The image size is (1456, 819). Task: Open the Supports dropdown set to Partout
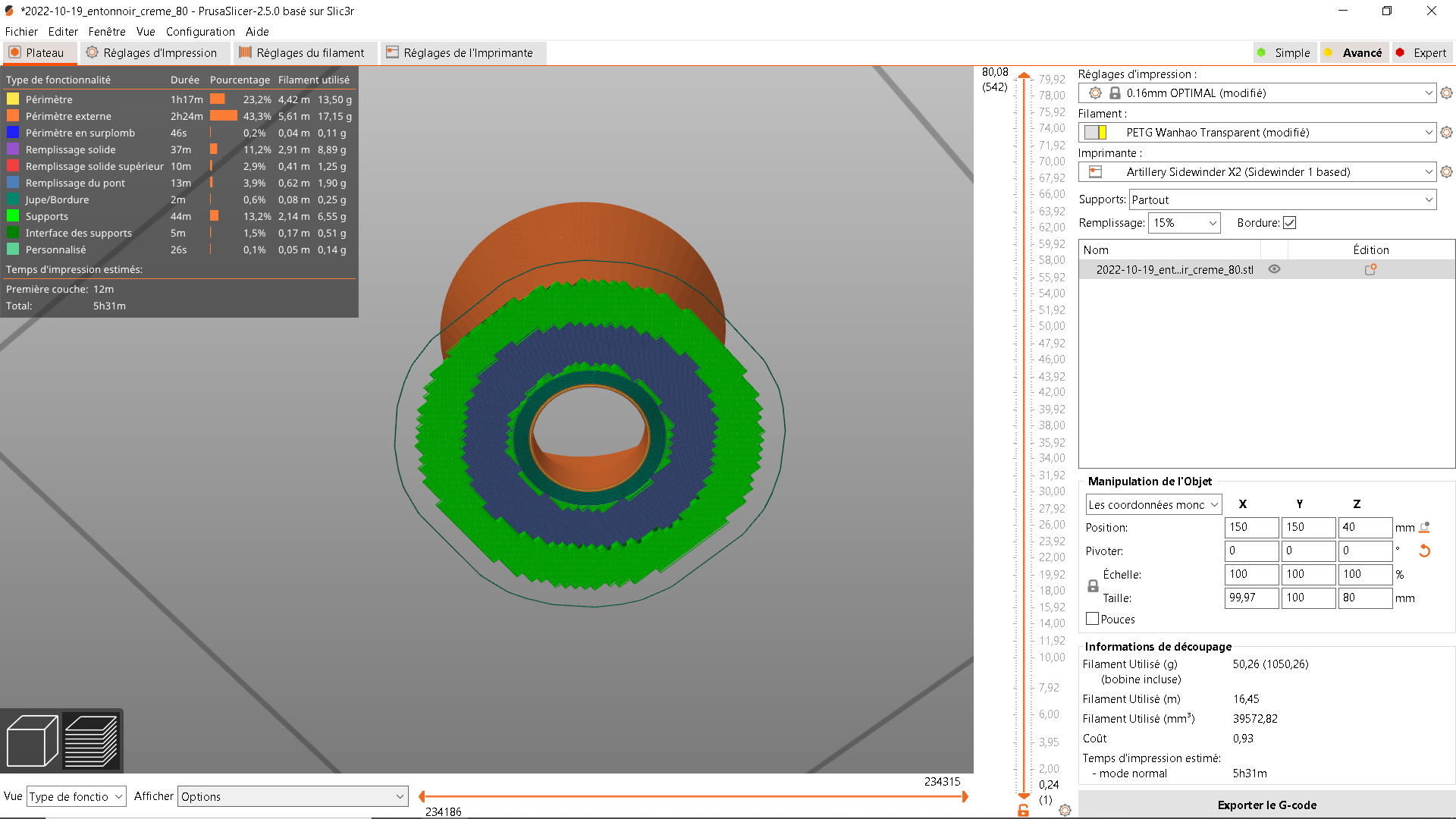point(1283,200)
